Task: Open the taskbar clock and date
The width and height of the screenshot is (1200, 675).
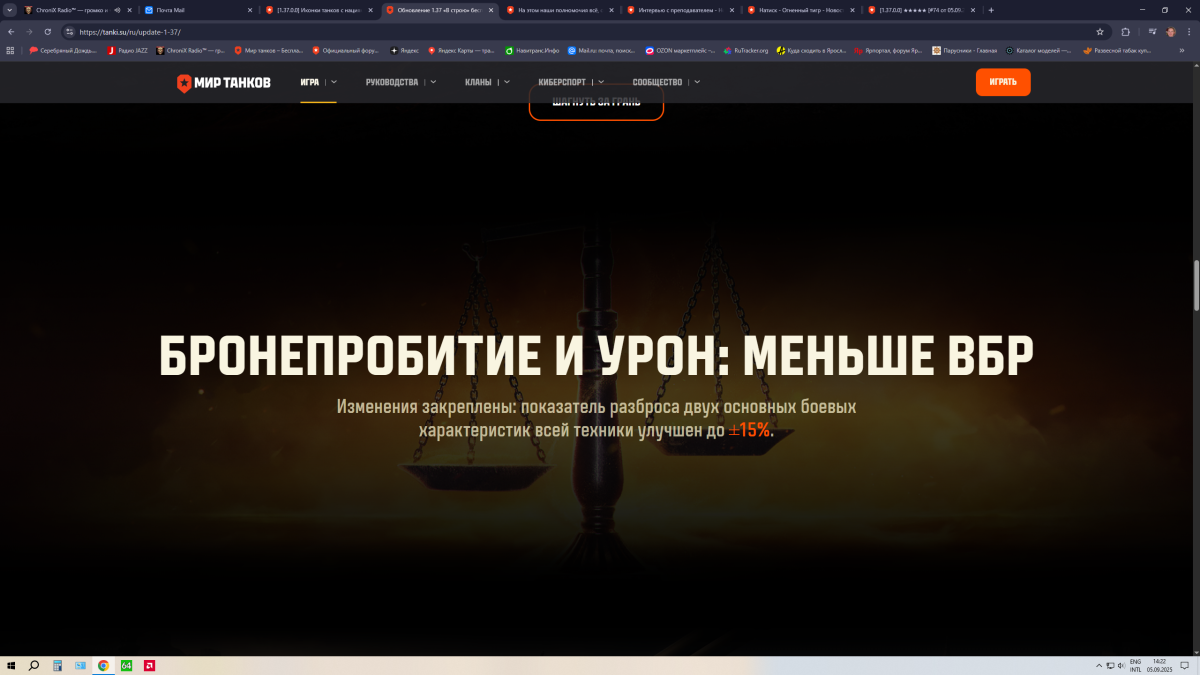Action: [x=1159, y=665]
